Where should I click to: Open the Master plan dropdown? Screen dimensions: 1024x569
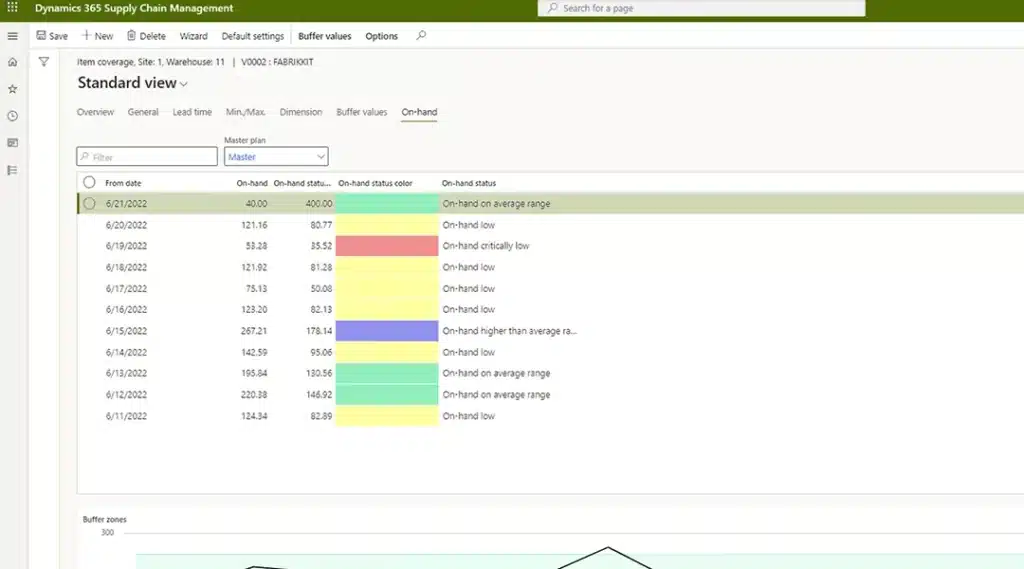321,157
